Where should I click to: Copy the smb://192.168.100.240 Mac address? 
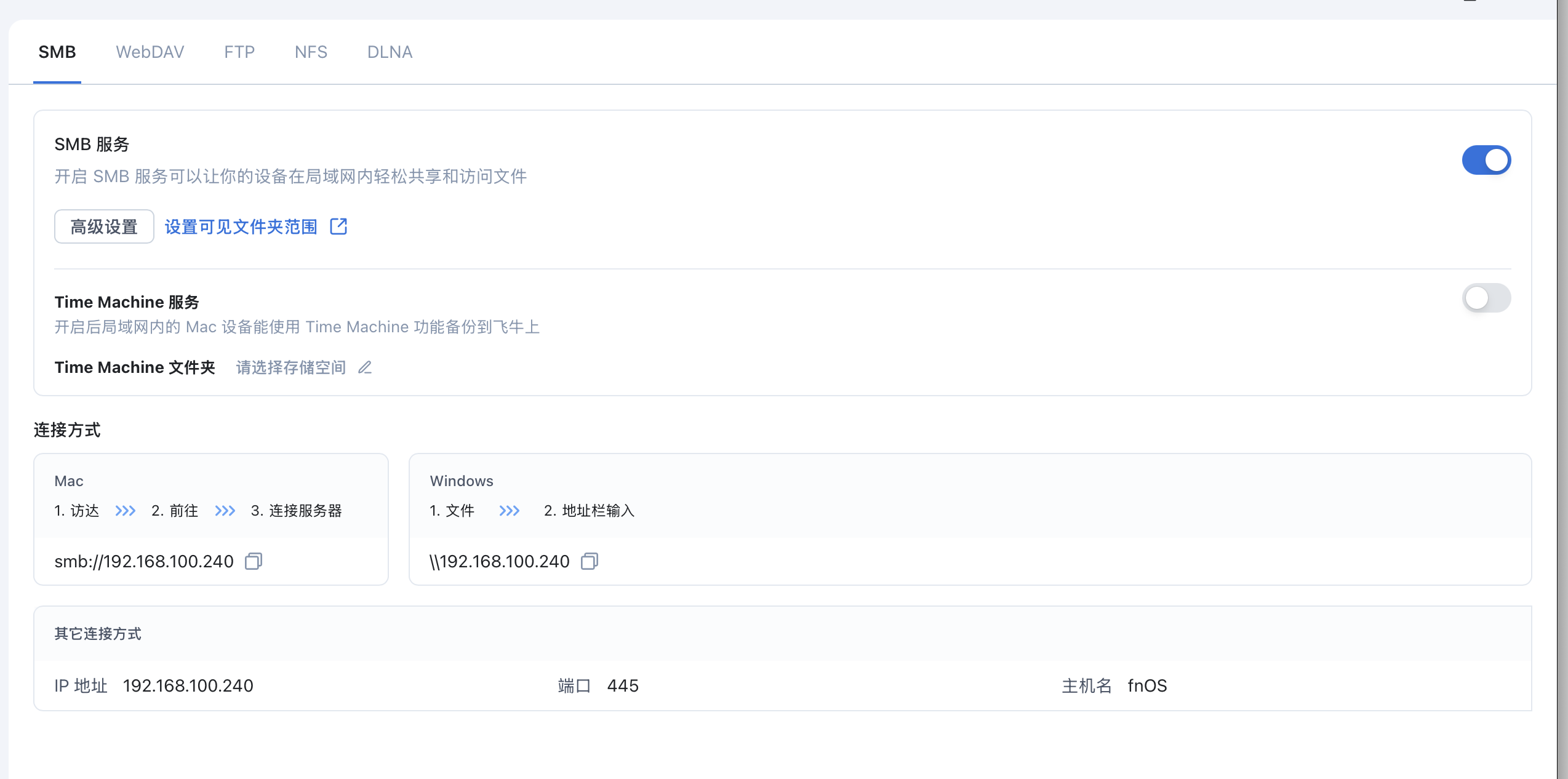254,561
